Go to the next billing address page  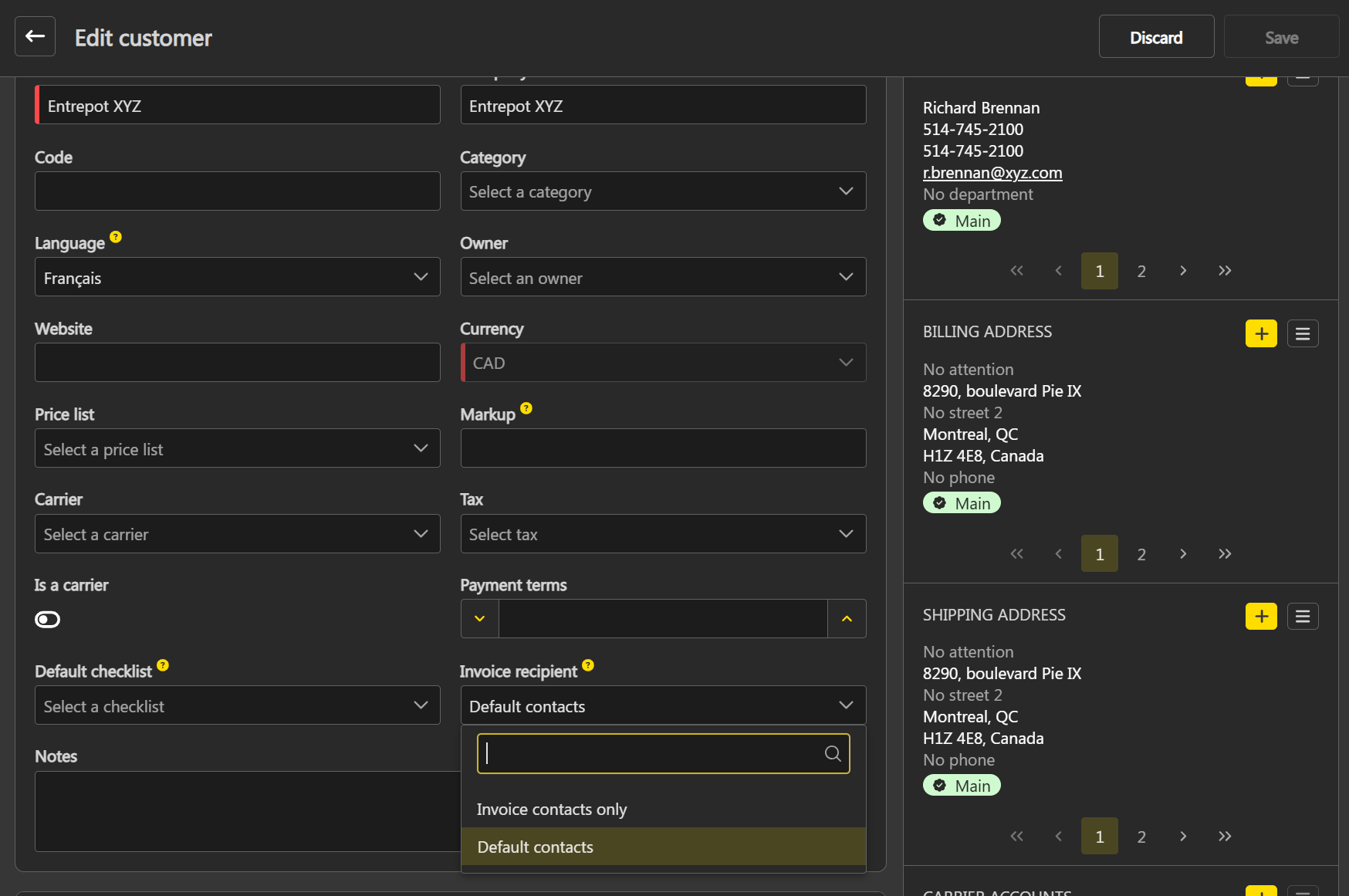[x=1183, y=554]
